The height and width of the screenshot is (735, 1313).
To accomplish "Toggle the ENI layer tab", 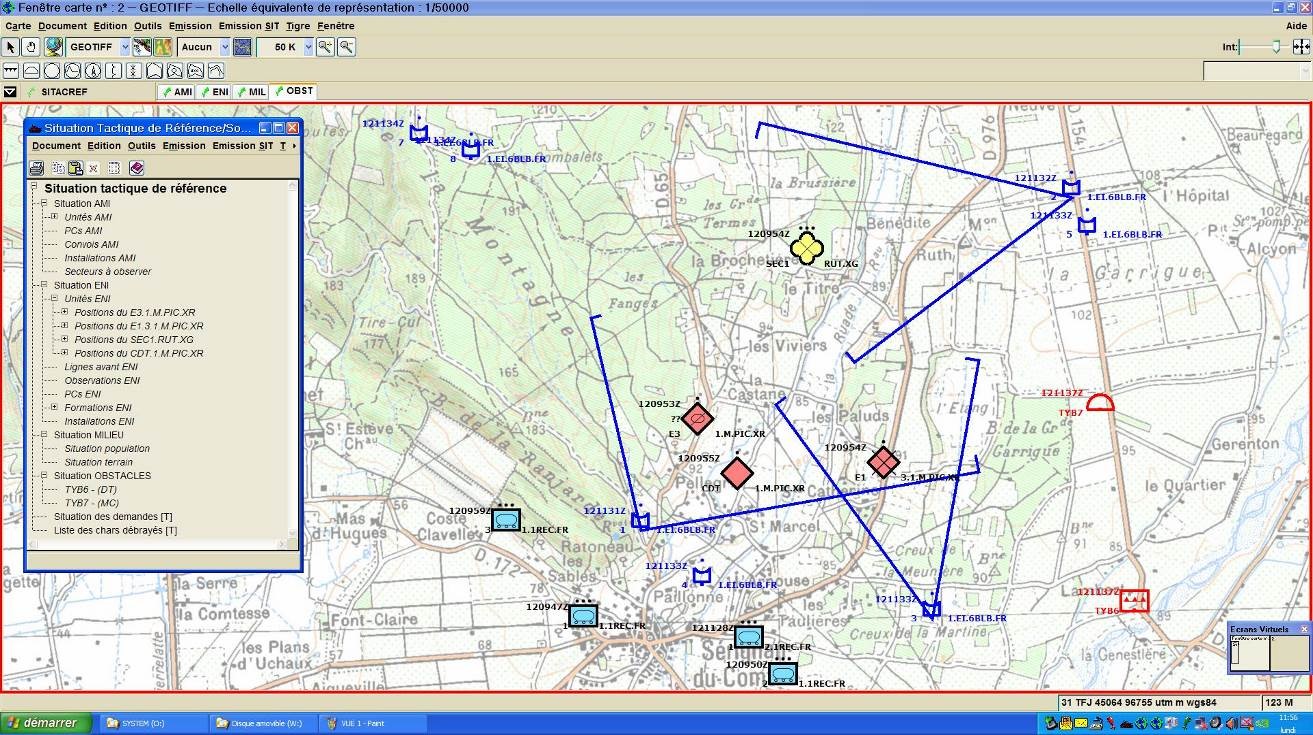I will 214,91.
